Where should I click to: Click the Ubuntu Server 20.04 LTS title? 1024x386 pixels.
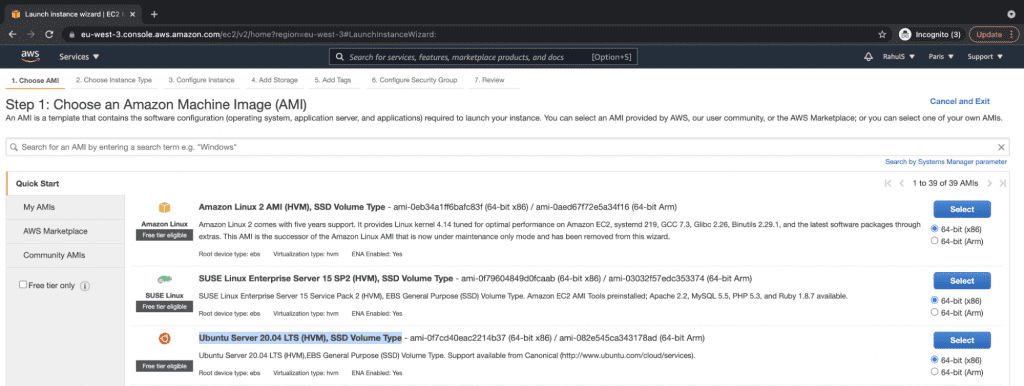pos(300,338)
